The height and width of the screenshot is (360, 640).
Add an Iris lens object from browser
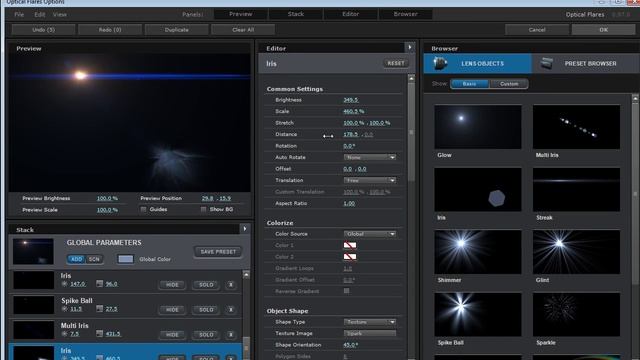pos(478,189)
